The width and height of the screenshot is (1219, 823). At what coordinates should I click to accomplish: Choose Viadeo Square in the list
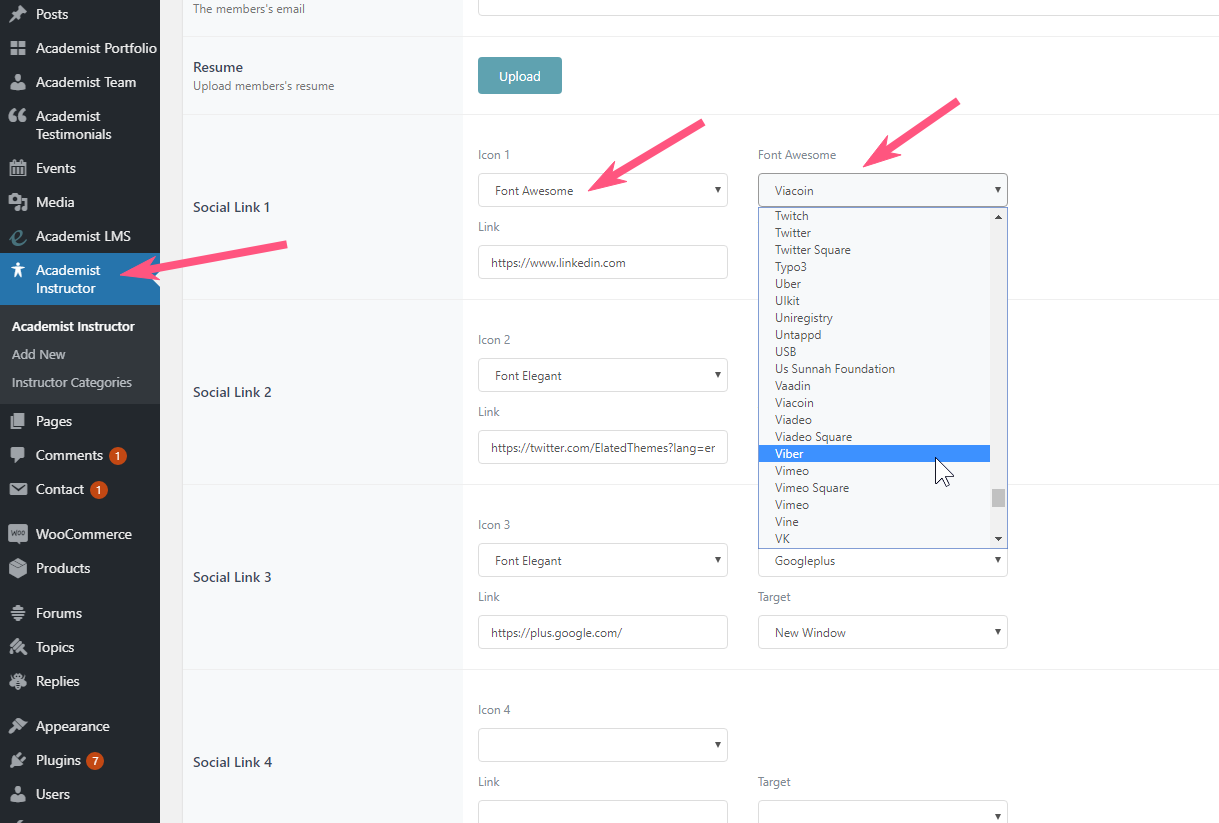pos(875,437)
